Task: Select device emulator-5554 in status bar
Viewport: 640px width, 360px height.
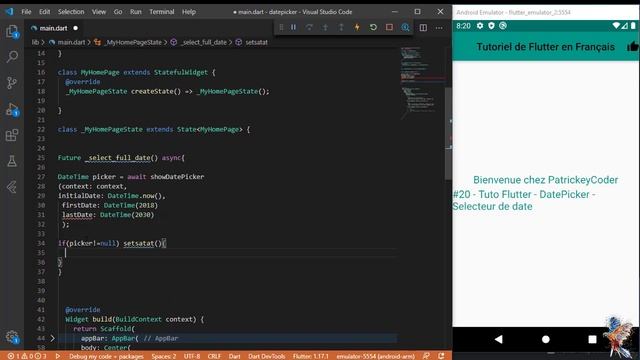Action: (376, 356)
